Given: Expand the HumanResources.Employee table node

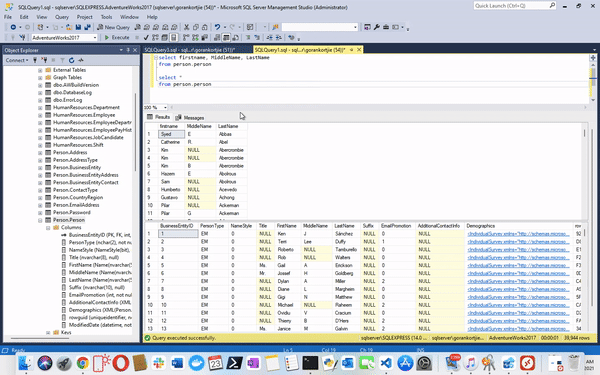Looking at the screenshot, I should click(40, 115).
